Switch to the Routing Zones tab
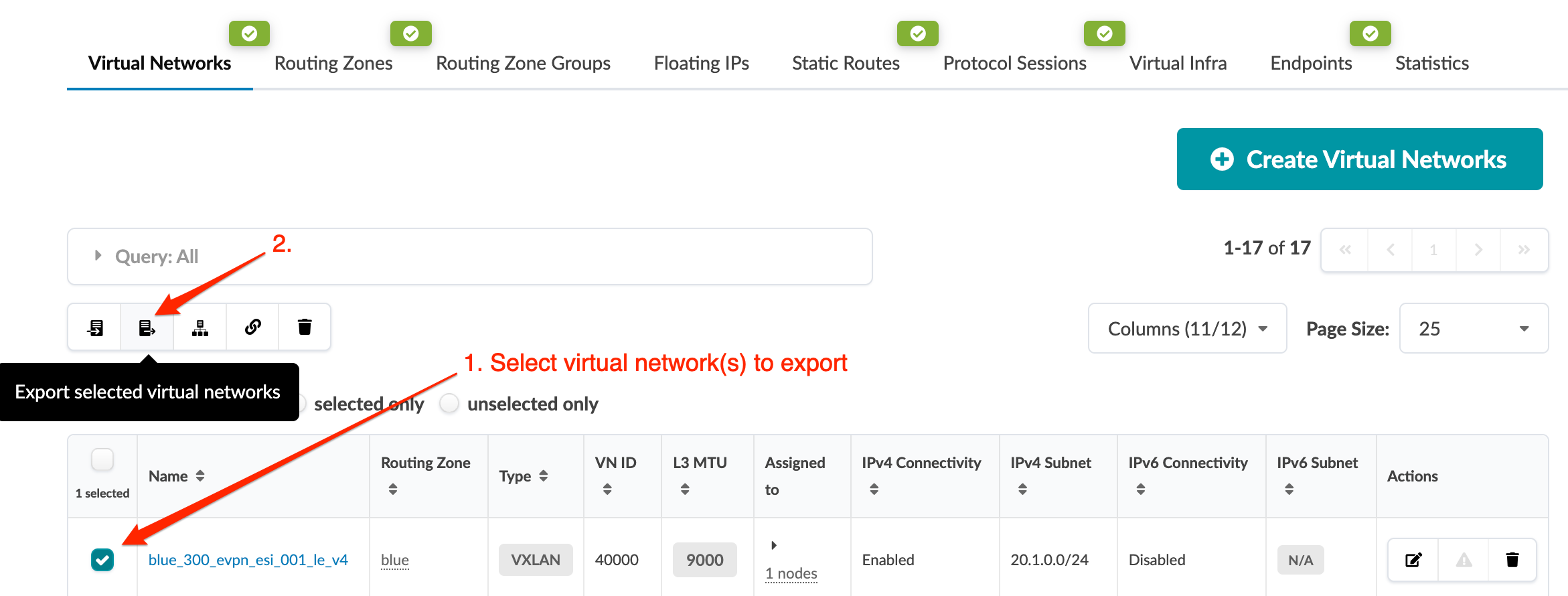1568x596 pixels. [333, 64]
